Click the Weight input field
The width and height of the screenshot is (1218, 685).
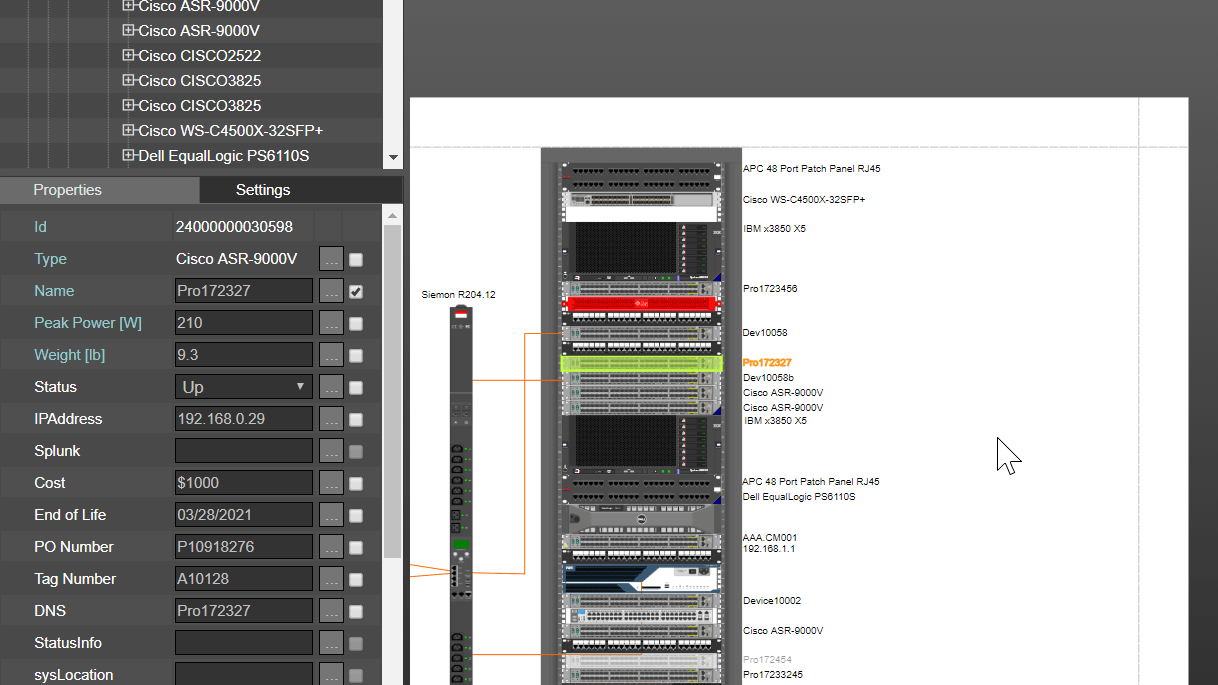(244, 355)
